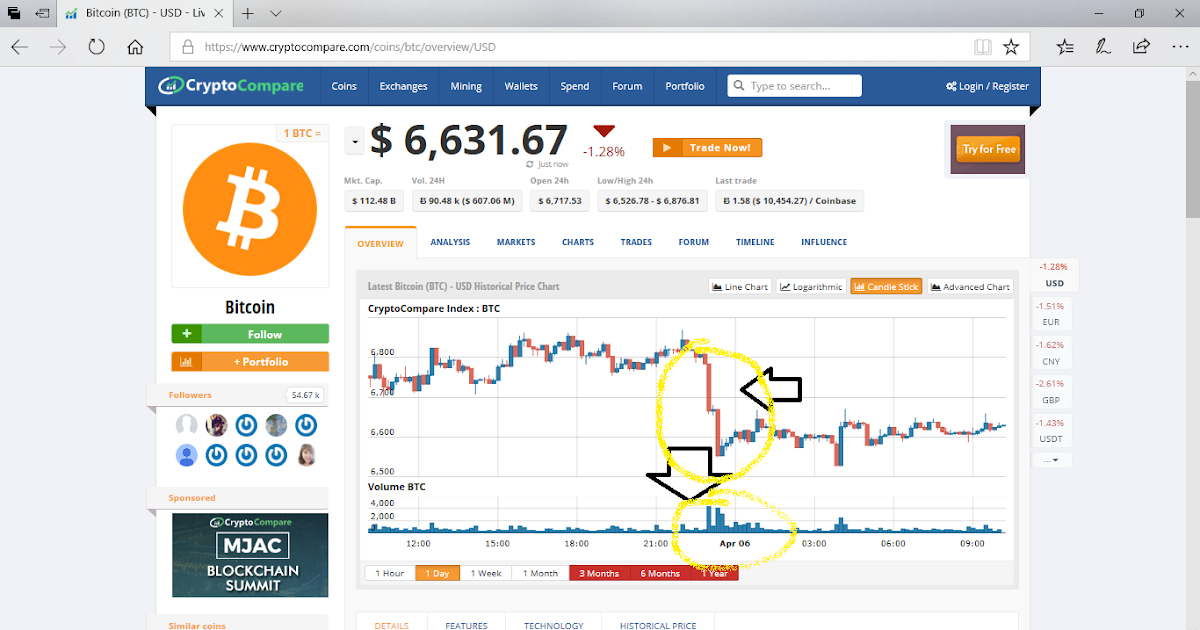Open the browser home page icon
This screenshot has width=1200, height=630.
[135, 47]
